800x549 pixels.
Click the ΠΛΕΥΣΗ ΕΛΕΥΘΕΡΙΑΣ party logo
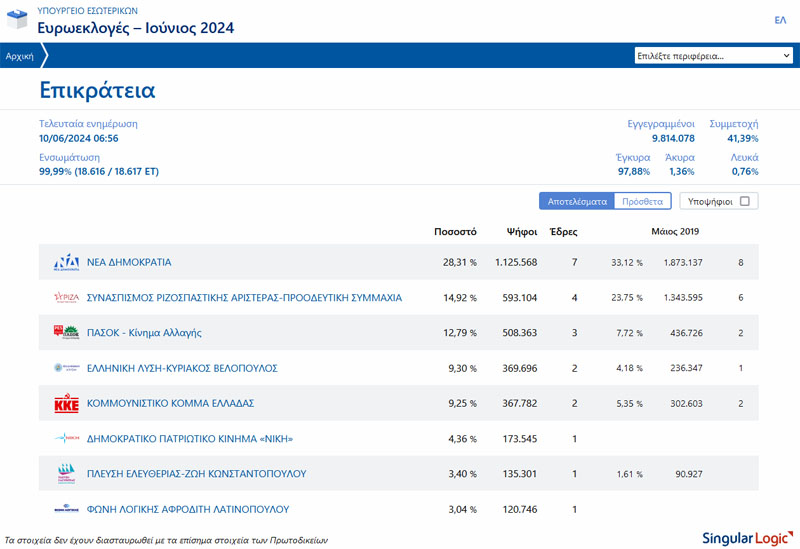pyautogui.click(x=66, y=473)
